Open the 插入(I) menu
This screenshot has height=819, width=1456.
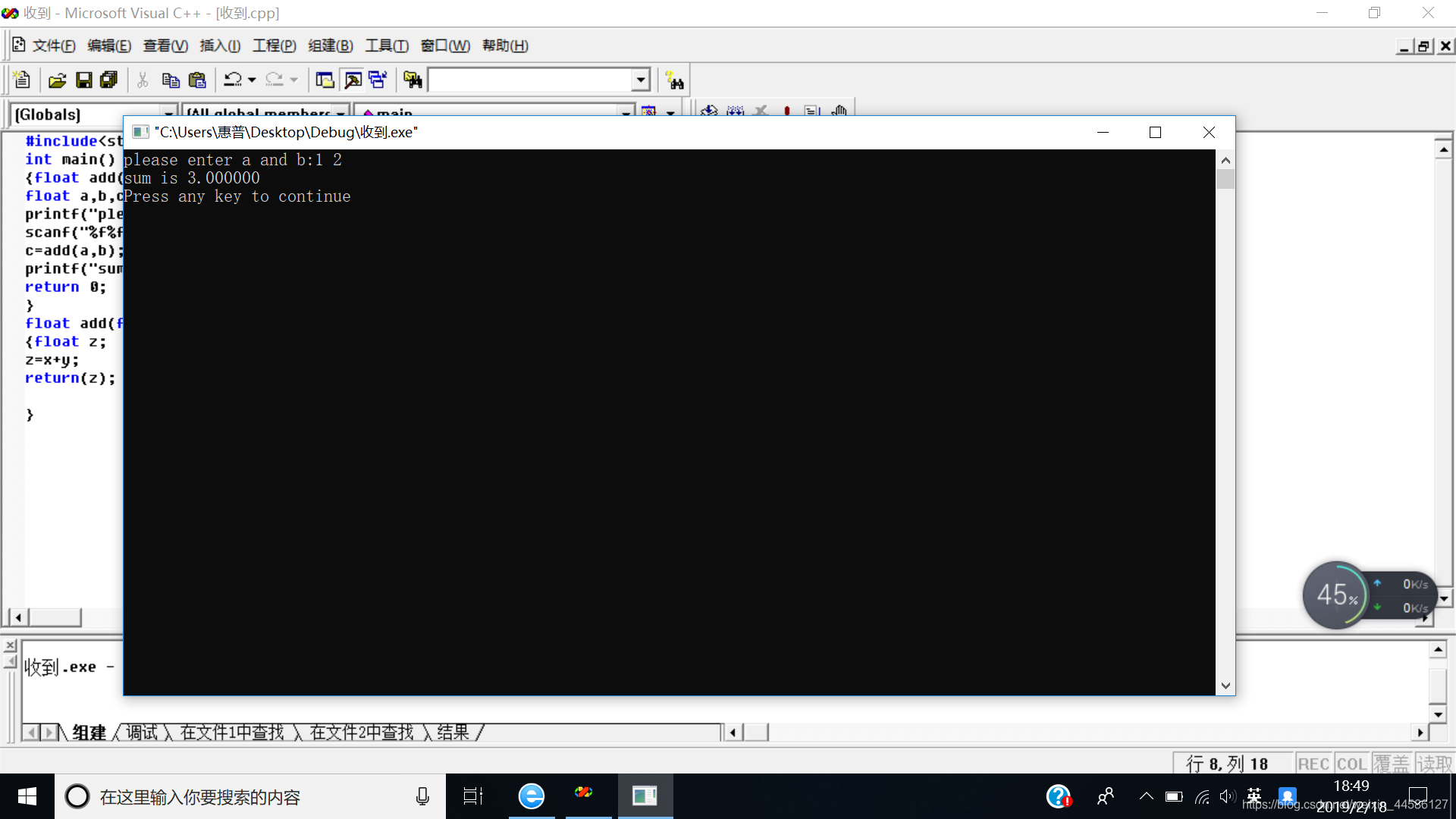click(x=220, y=45)
